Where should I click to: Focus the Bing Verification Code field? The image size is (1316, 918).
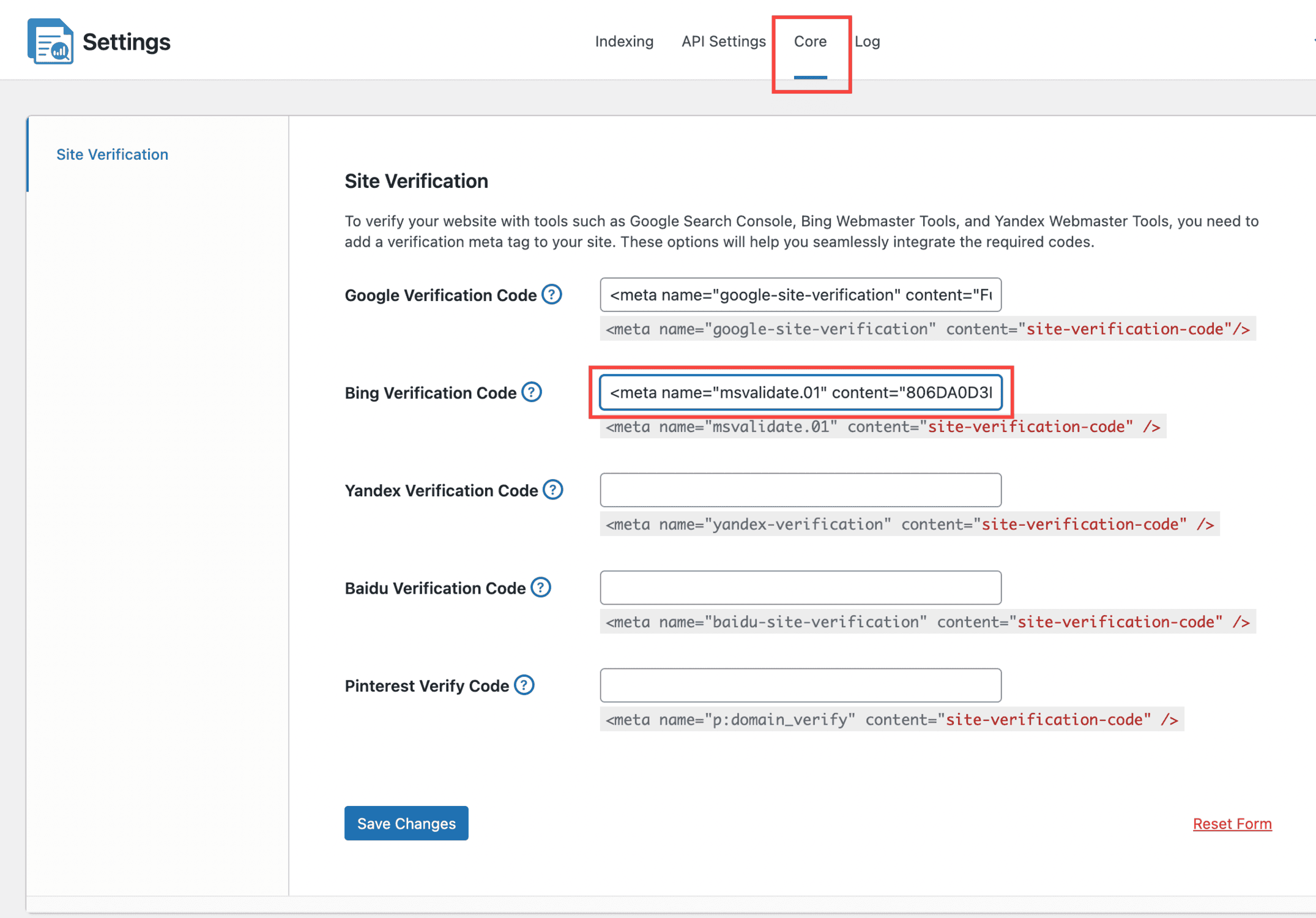[x=801, y=392]
